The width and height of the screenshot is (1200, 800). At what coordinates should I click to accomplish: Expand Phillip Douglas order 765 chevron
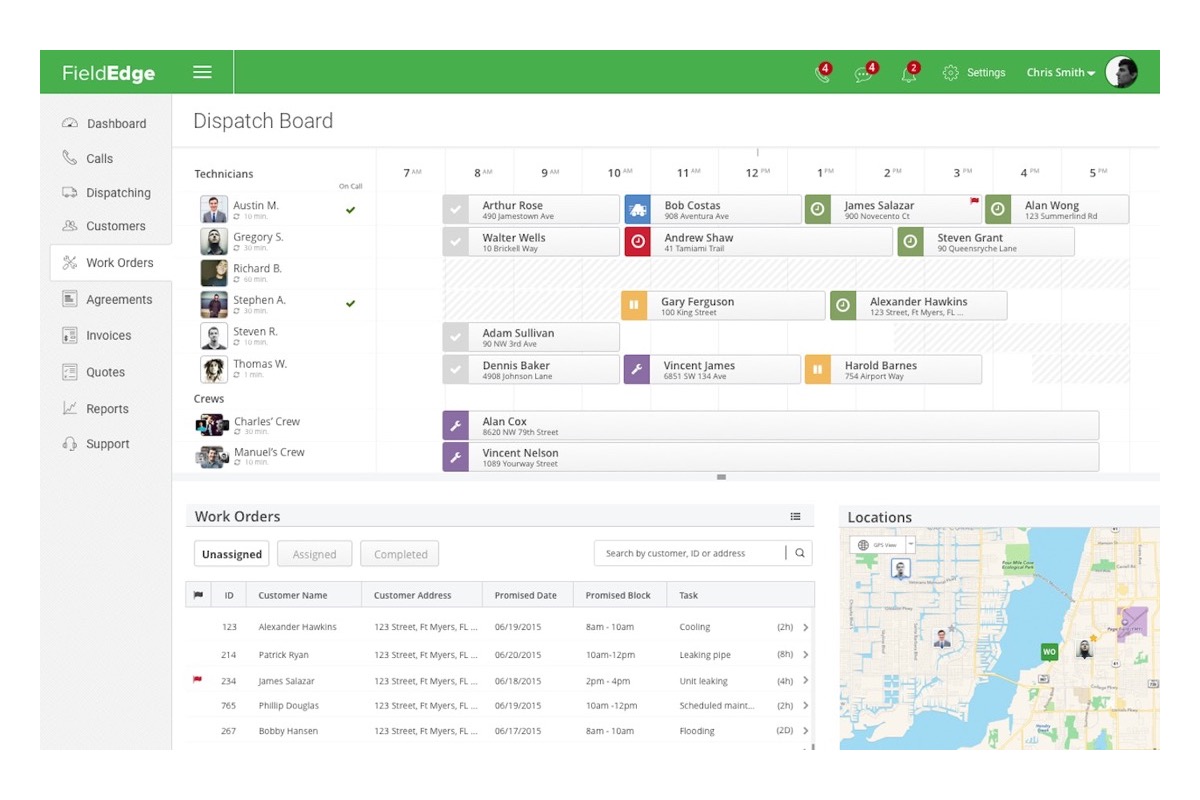(806, 706)
